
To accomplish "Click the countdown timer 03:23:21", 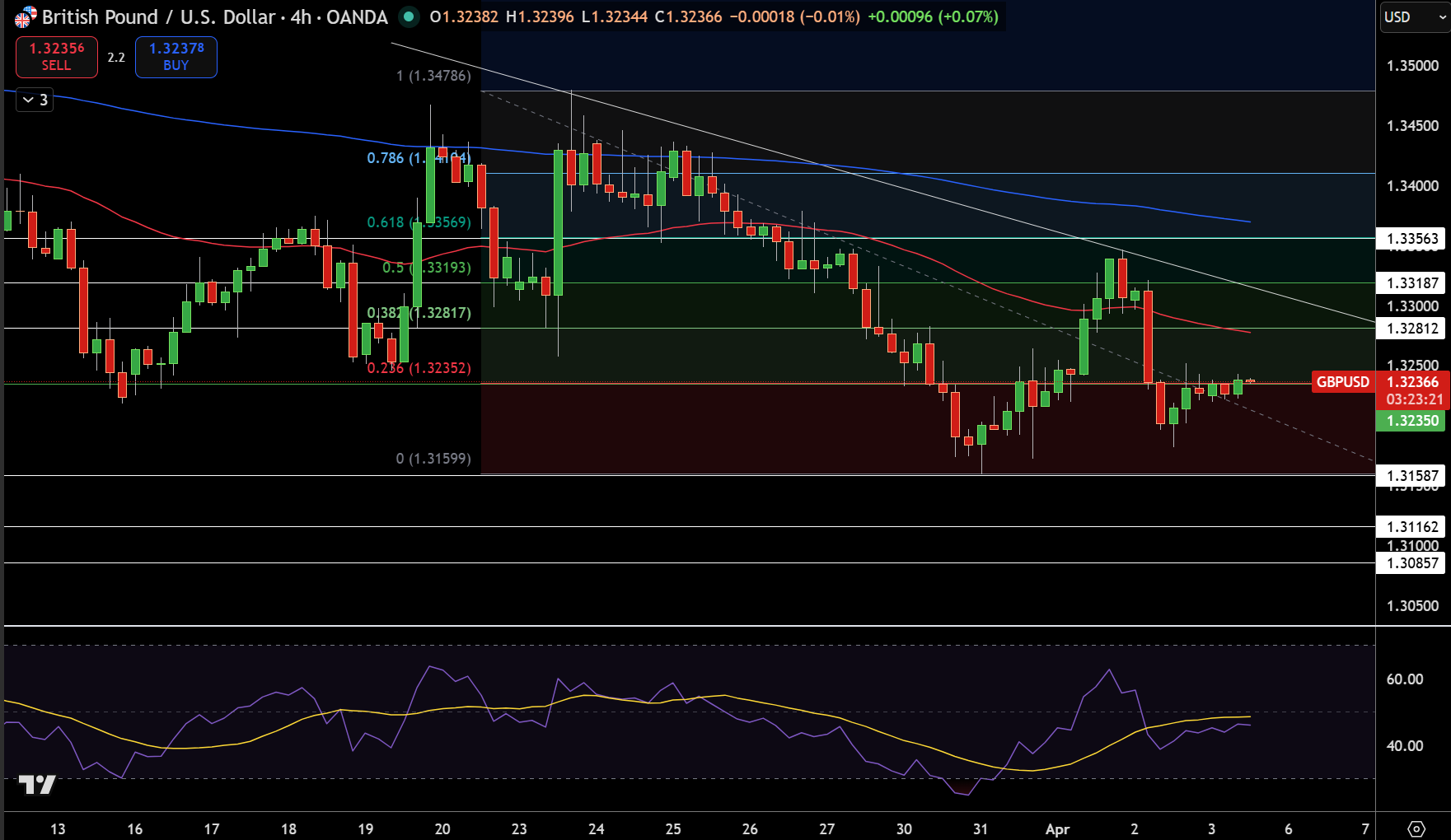I will coord(1414,399).
